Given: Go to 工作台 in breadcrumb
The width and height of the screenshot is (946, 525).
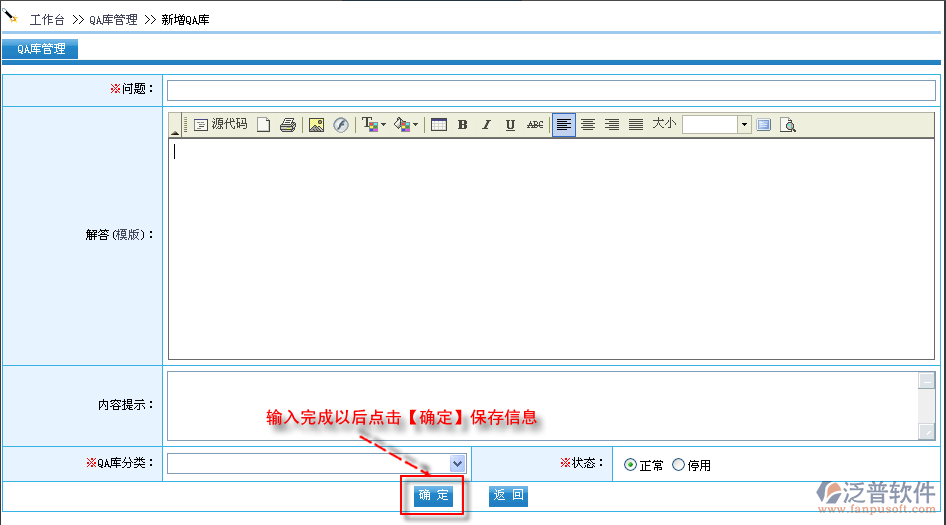Looking at the screenshot, I should click(47, 20).
